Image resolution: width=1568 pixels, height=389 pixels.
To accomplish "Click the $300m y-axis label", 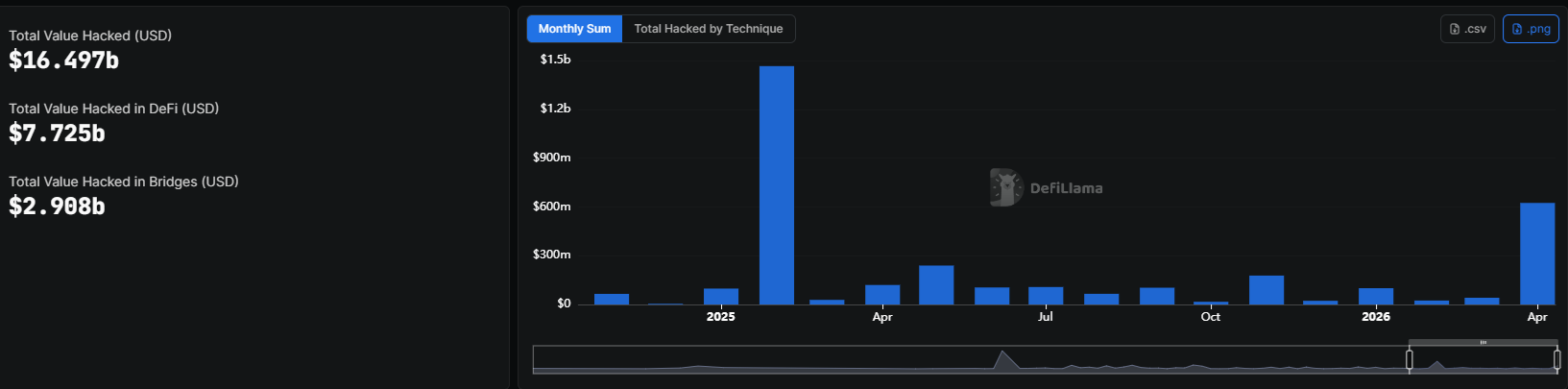I will 552,255.
